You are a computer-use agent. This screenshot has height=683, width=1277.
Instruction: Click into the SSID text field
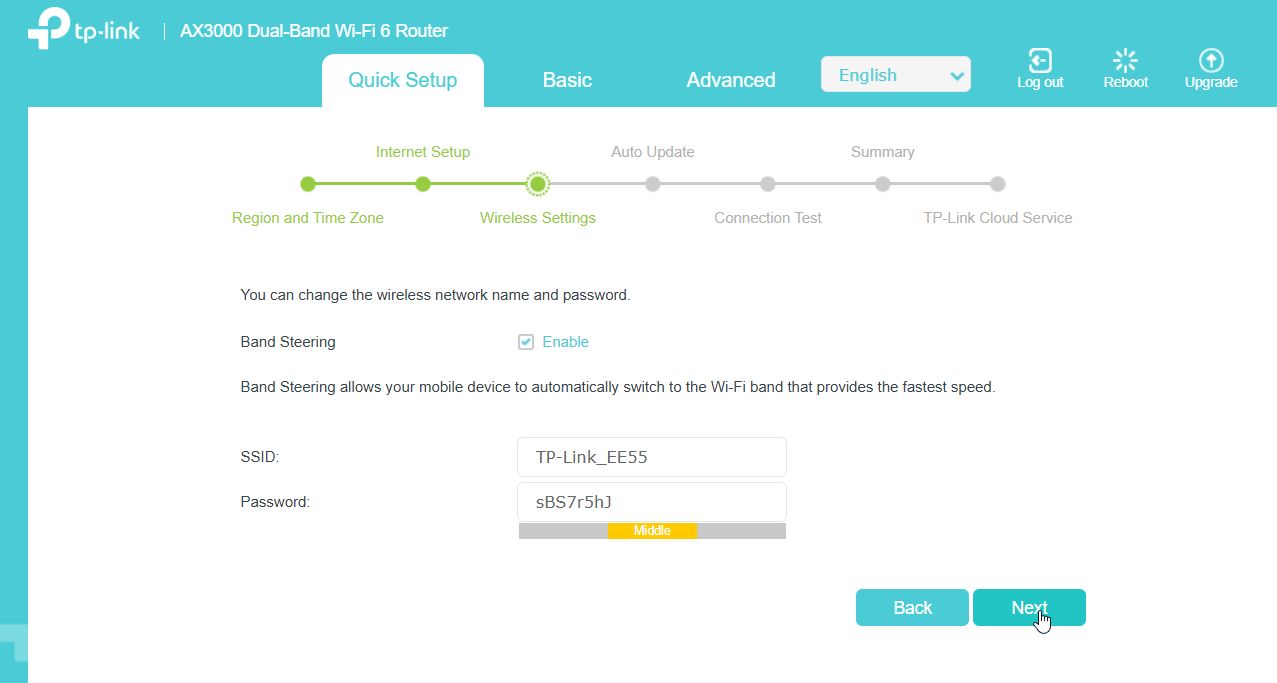(x=652, y=457)
